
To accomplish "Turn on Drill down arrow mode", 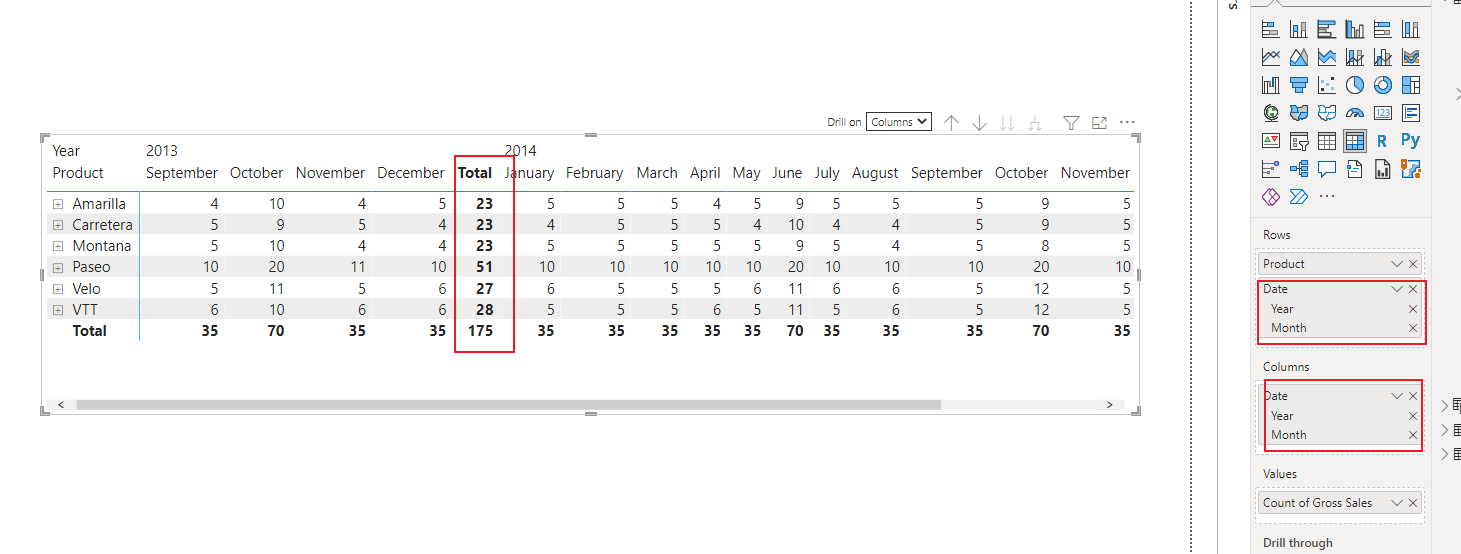I will pyautogui.click(x=979, y=122).
